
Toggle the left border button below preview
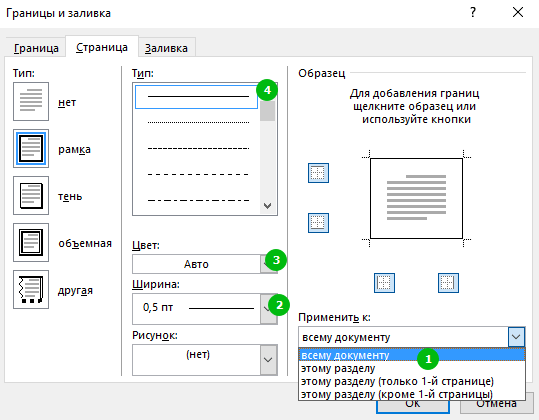(x=384, y=283)
